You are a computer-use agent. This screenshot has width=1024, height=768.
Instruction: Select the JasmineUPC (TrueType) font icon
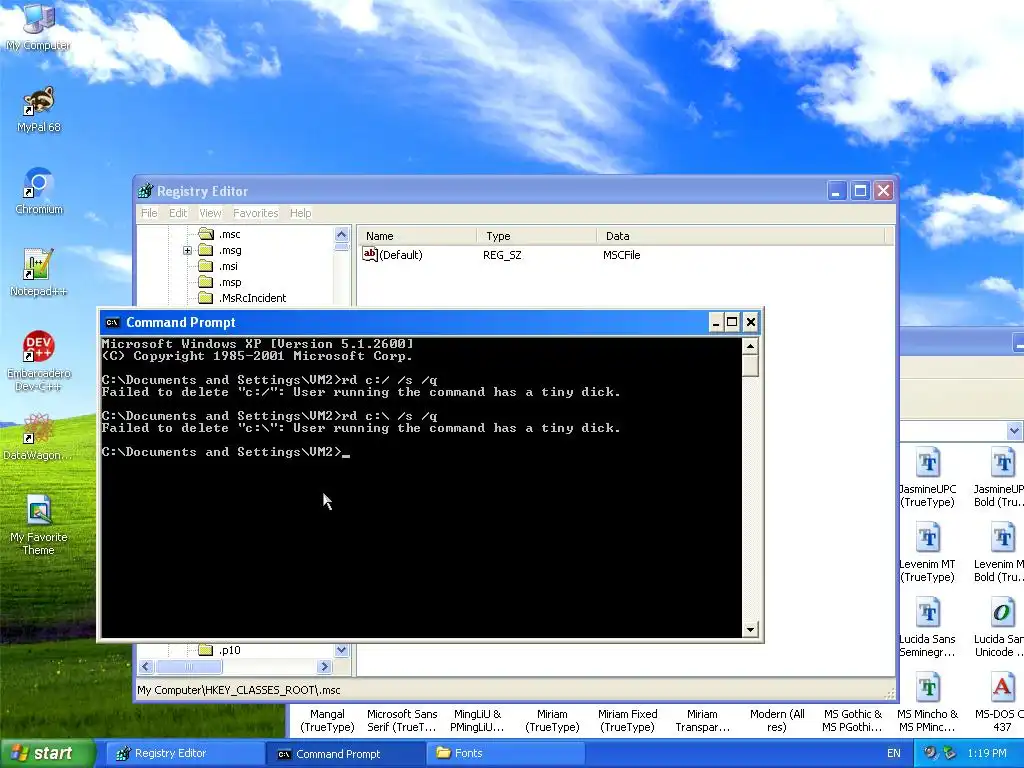(927, 462)
